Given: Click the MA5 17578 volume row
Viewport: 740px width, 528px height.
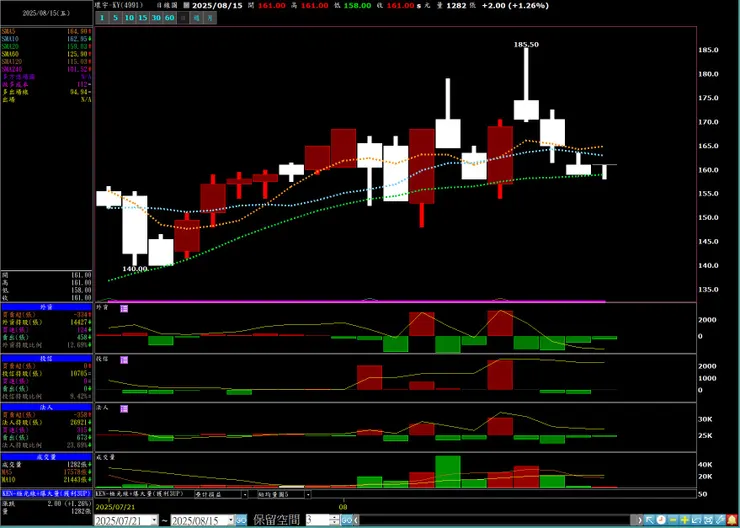Looking at the screenshot, I should (46, 472).
